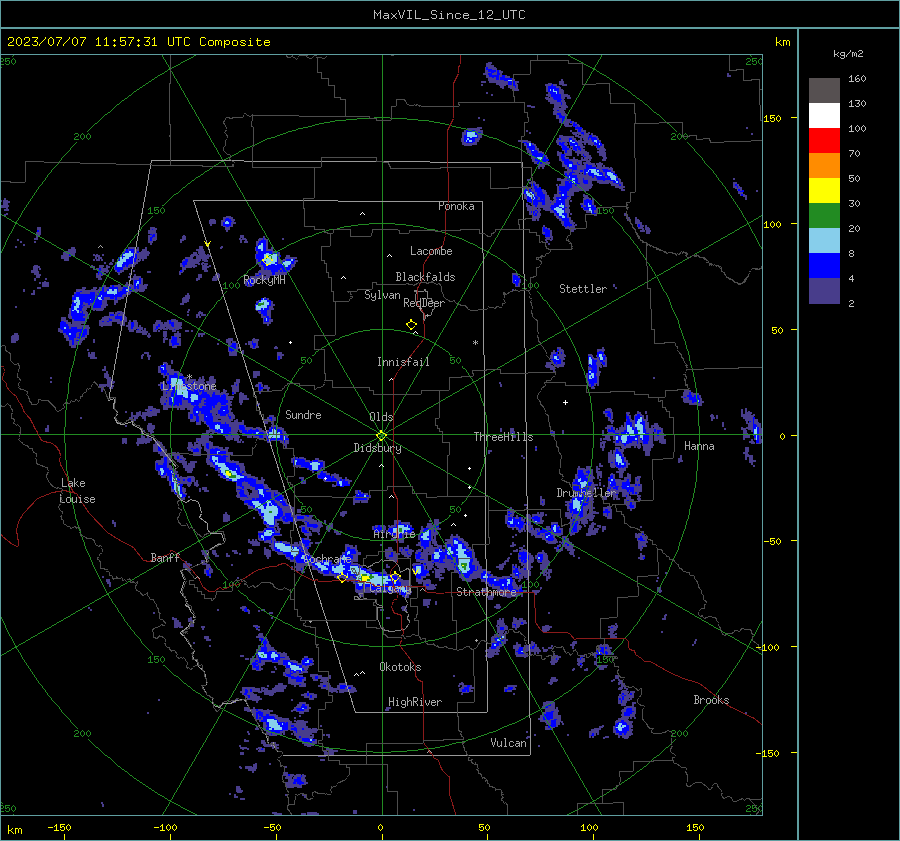
Task: Click the Lake Louise label
Action: pos(77,491)
